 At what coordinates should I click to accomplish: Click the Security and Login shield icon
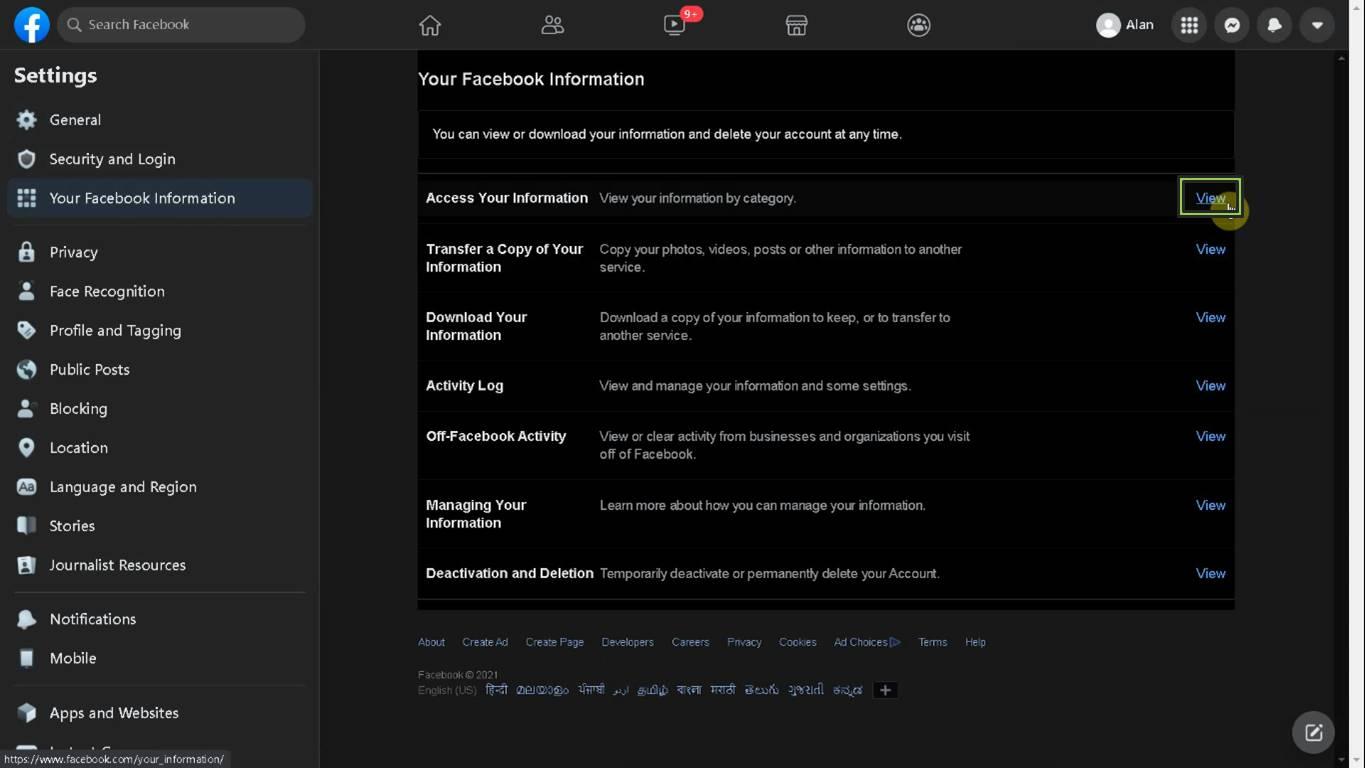click(27, 159)
